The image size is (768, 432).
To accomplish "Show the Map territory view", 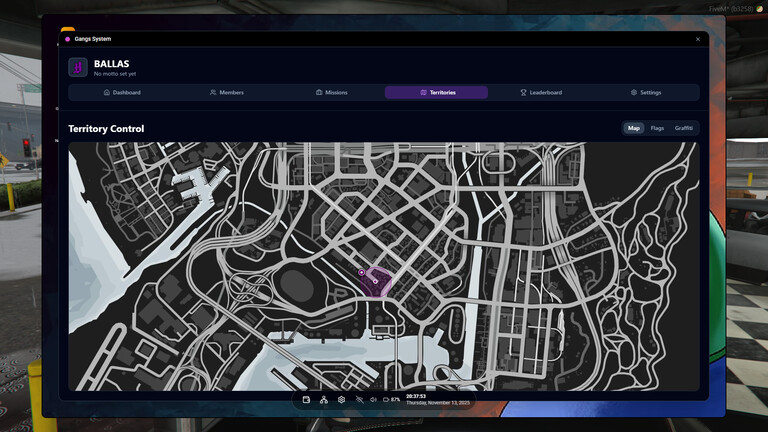I will point(634,128).
